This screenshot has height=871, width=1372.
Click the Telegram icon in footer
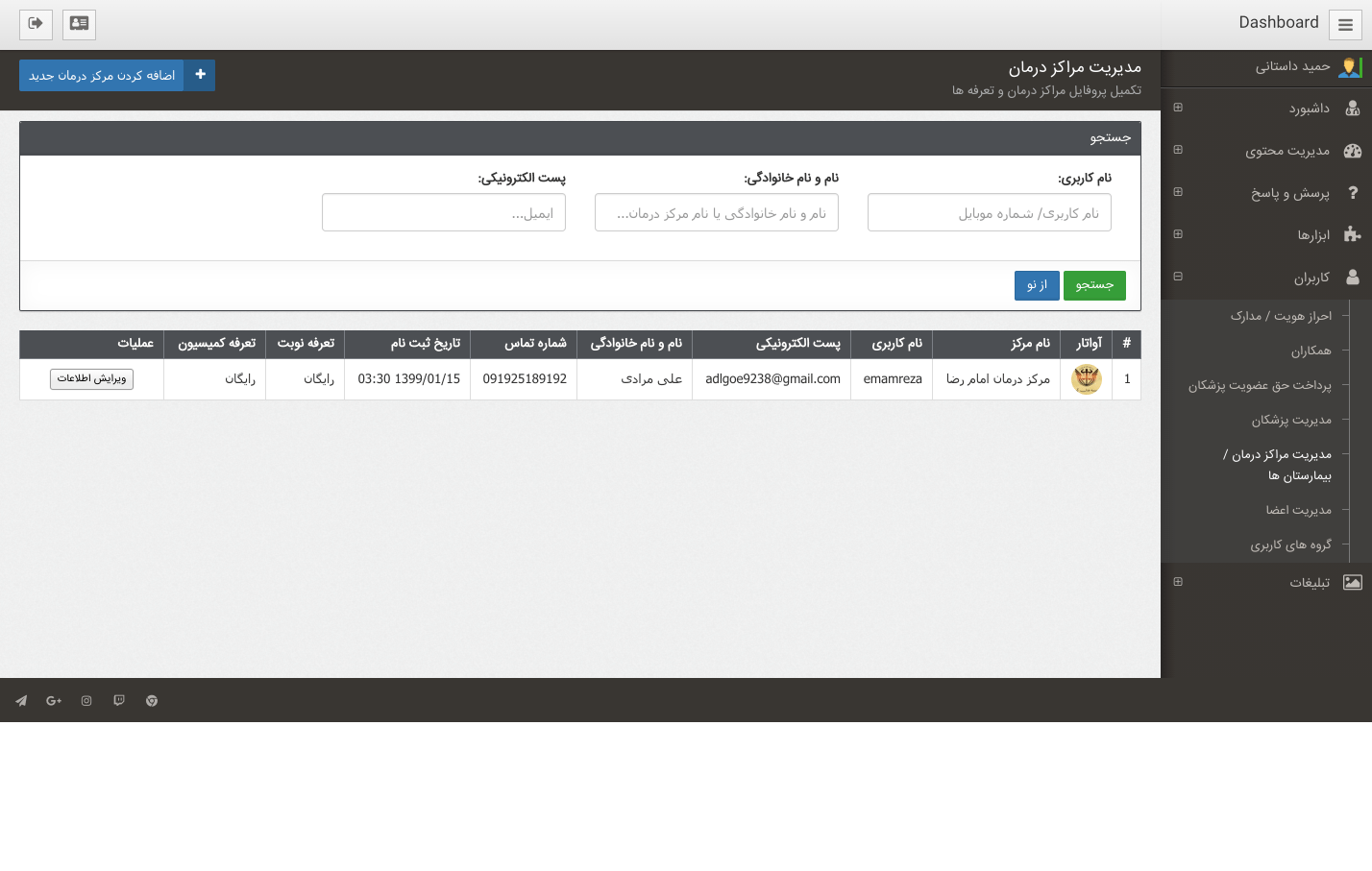point(21,701)
